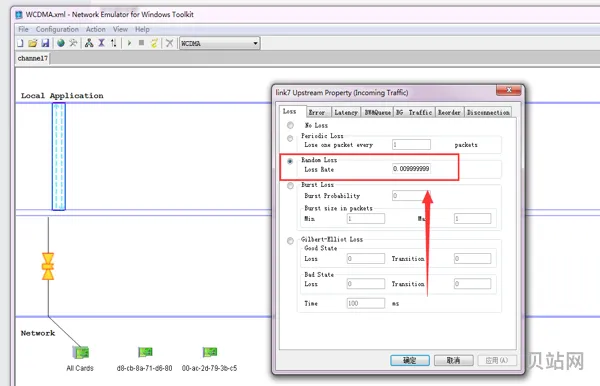Viewport: 600px width, 386px height.
Task: Click the Lose one packet every field
Action: 411,145
